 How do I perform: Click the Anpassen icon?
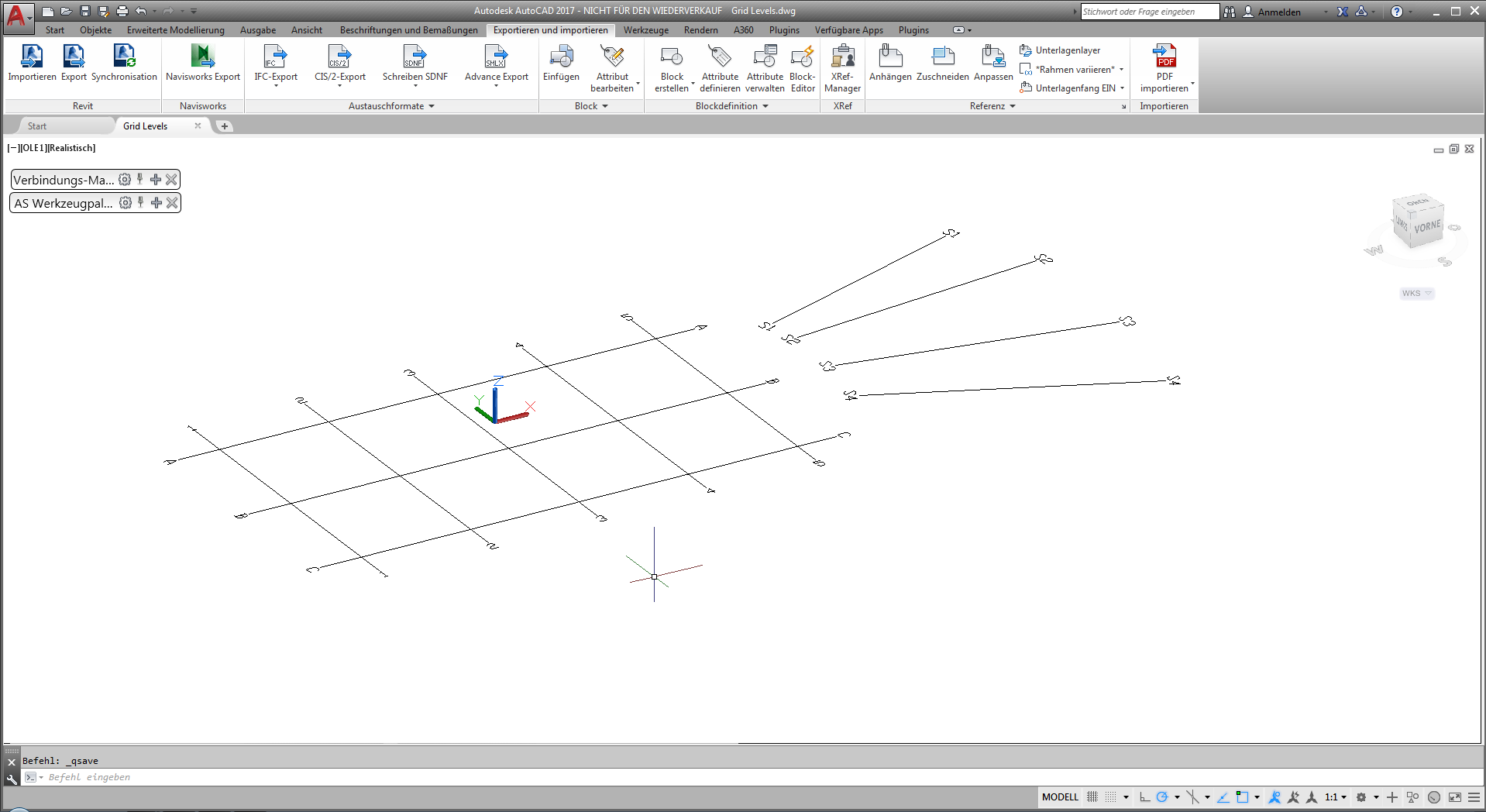click(993, 56)
